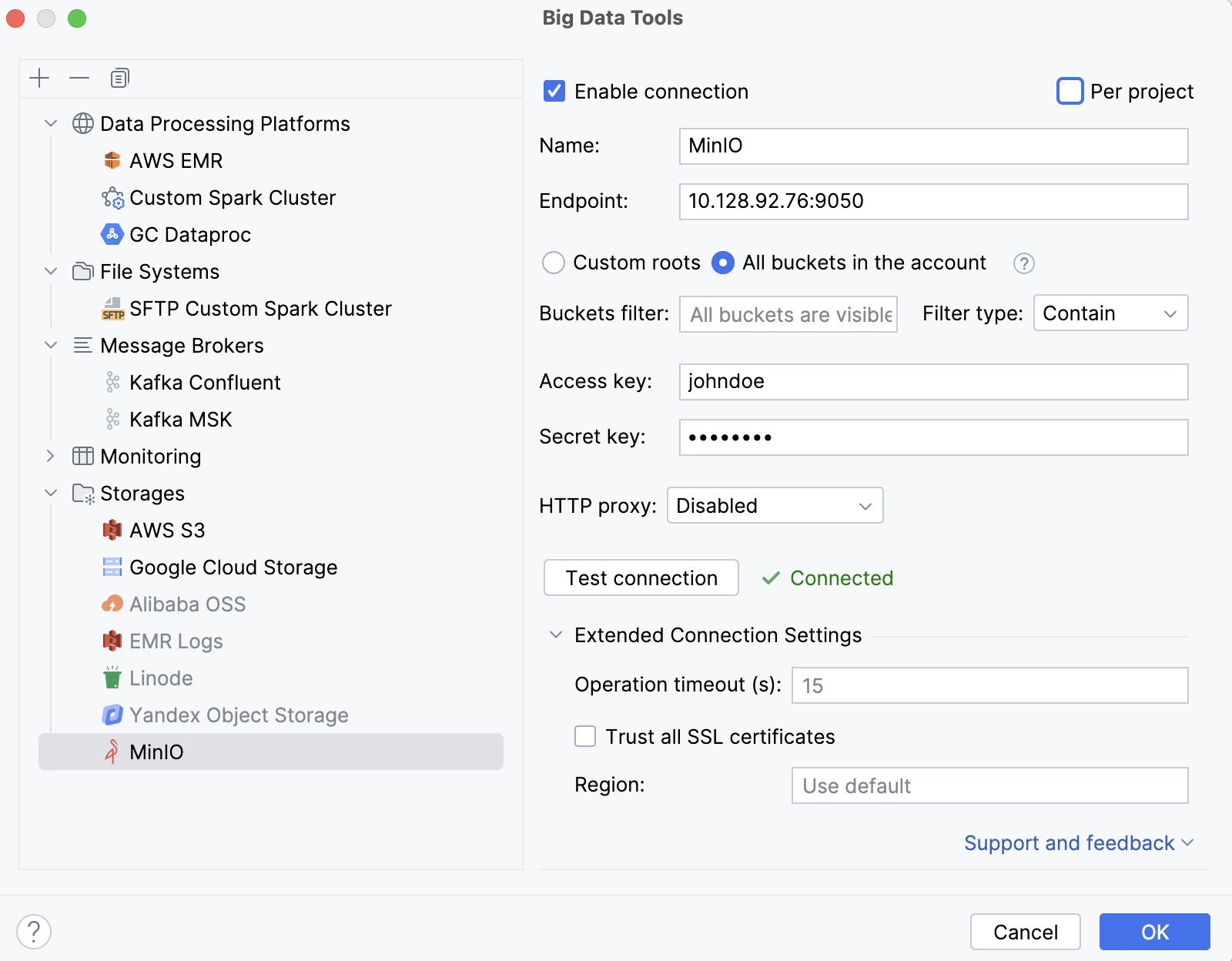Enable the Per project checkbox
The image size is (1232, 961).
1070,91
